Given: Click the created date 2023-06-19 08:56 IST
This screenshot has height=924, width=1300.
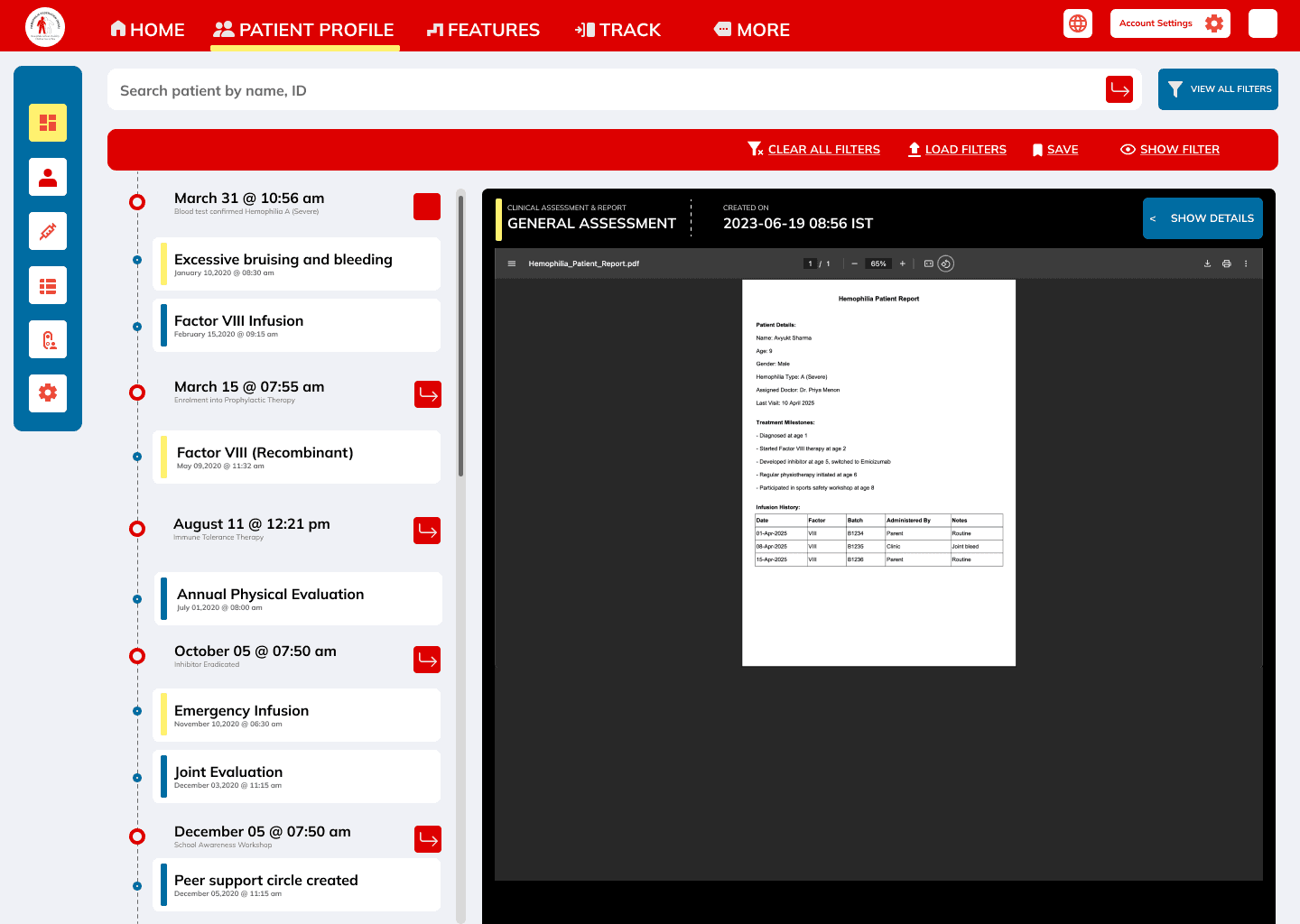Looking at the screenshot, I should tap(798, 223).
